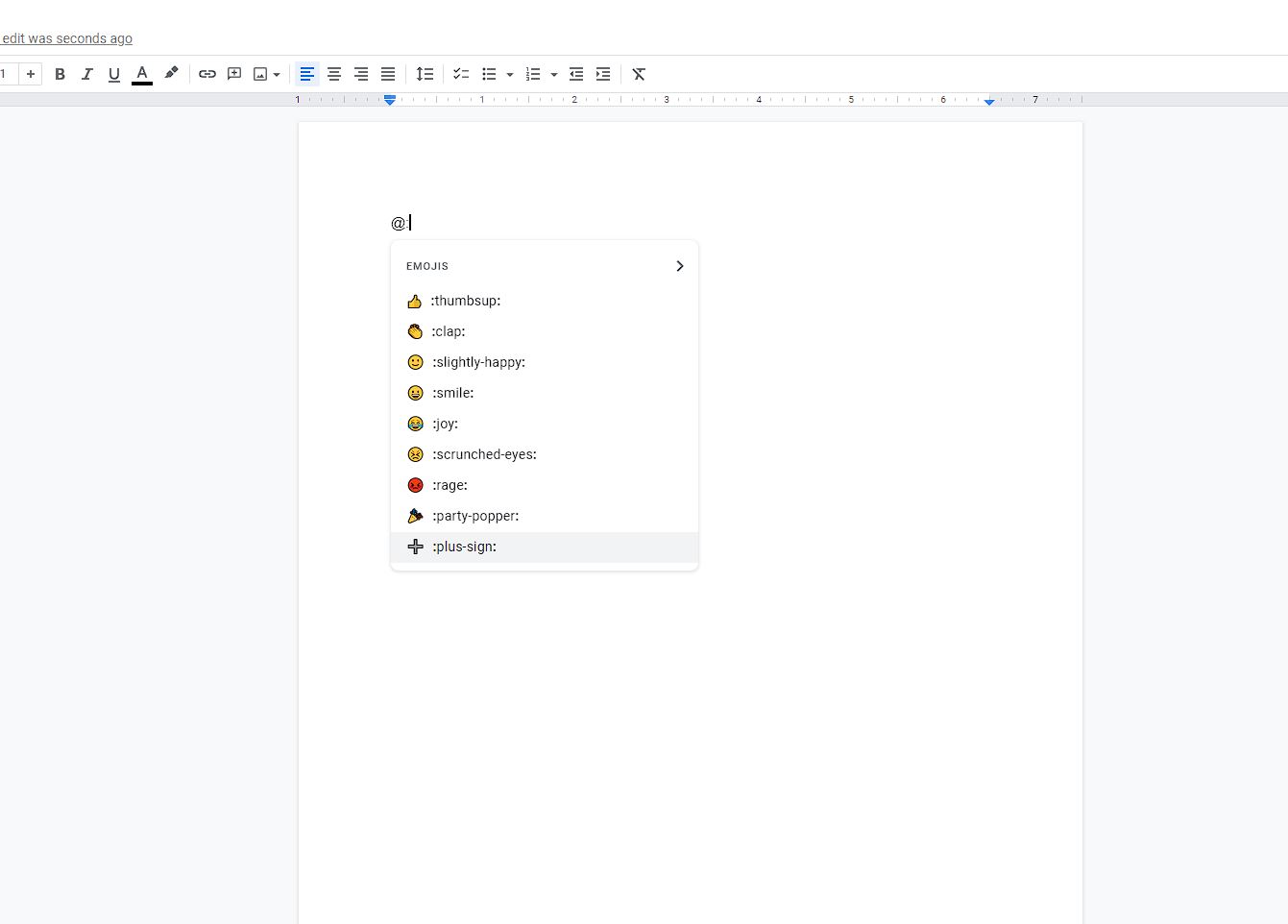Apply italic formatting
This screenshot has width=1288, height=924.
point(86,74)
